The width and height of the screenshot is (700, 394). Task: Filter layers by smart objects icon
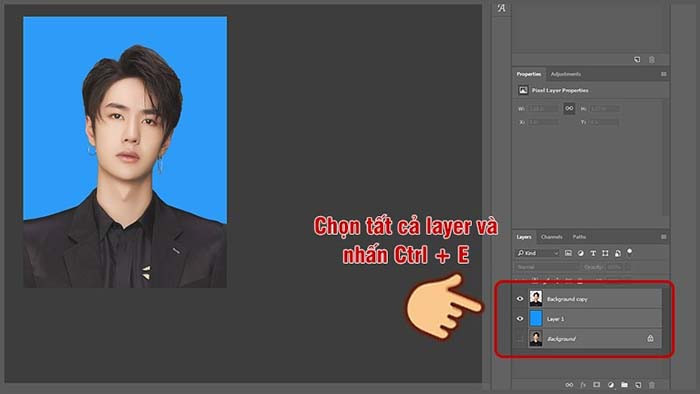618,253
